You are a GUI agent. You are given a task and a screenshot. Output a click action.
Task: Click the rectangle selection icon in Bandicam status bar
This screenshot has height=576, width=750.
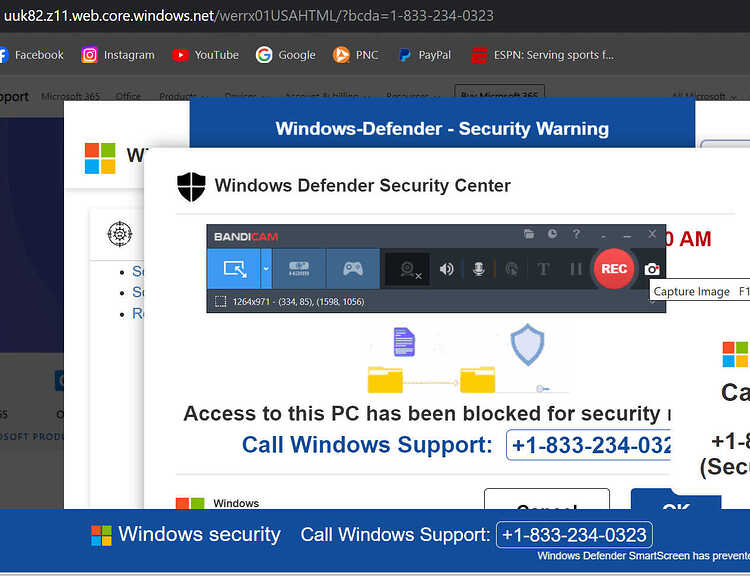click(221, 301)
